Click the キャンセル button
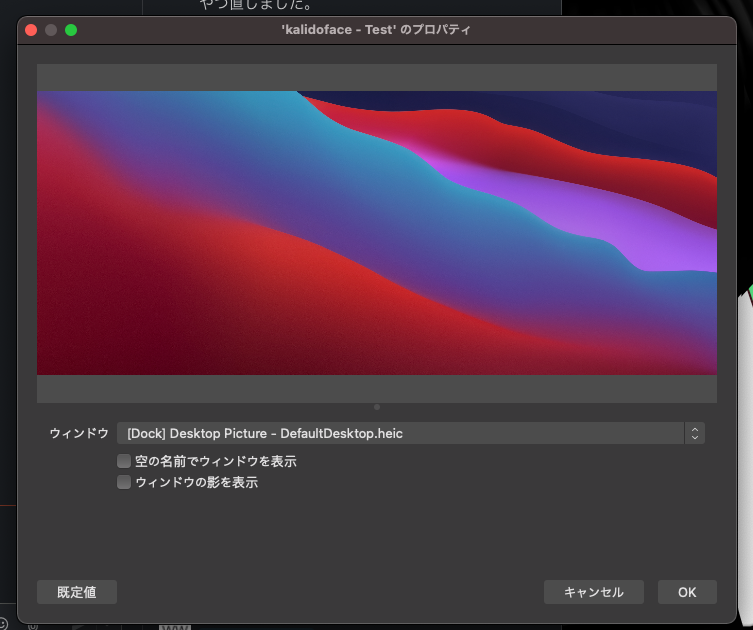The width and height of the screenshot is (753, 630). click(594, 592)
